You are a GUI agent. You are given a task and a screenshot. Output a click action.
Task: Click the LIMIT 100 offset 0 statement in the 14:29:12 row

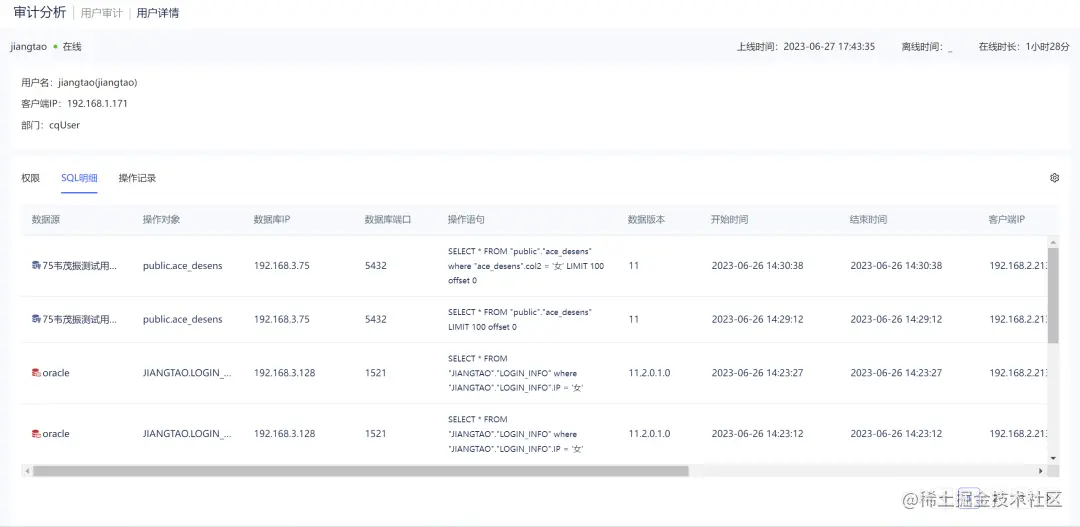pyautogui.click(x=520, y=320)
